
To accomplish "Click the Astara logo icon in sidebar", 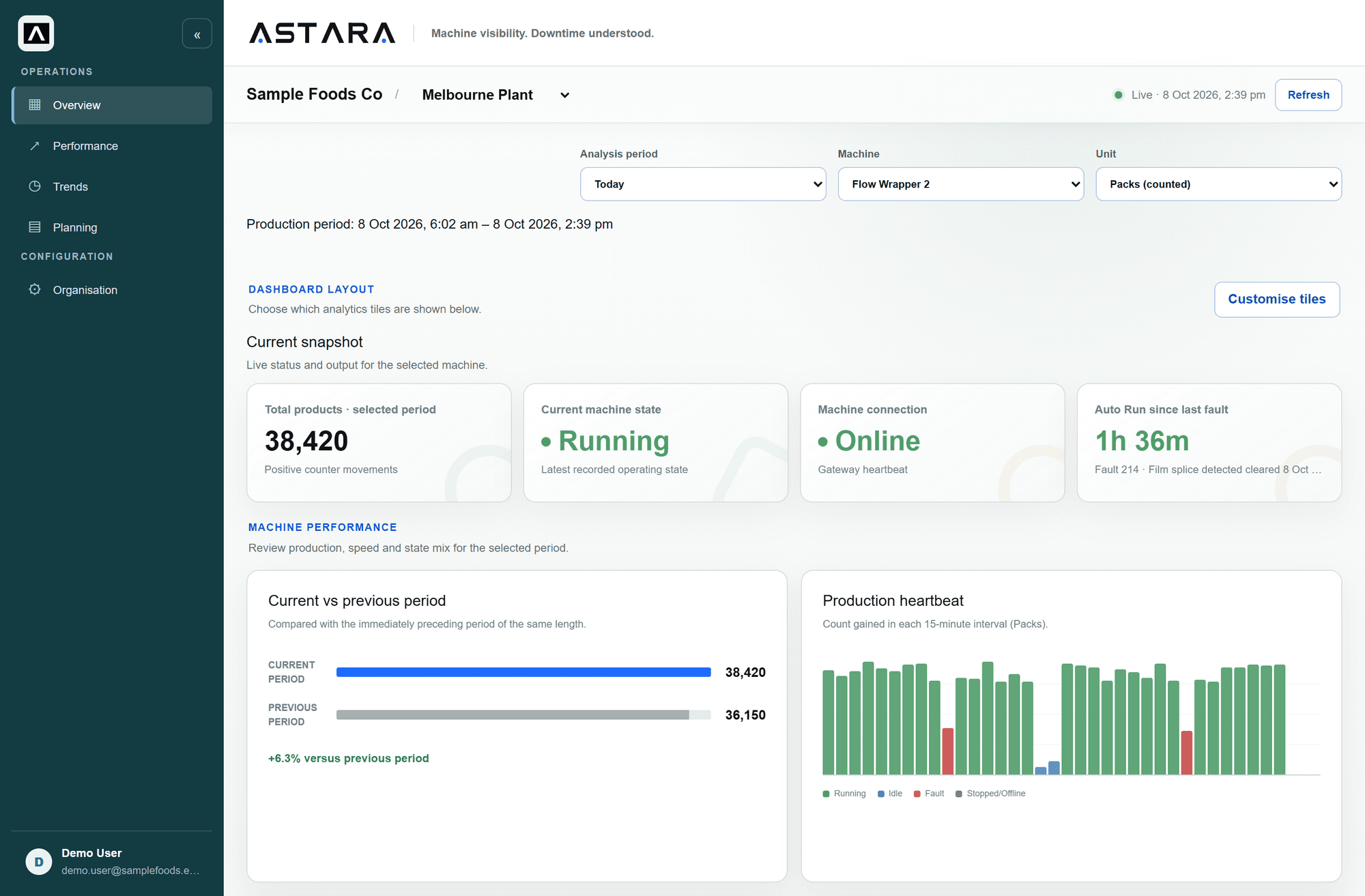I will click(x=36, y=33).
